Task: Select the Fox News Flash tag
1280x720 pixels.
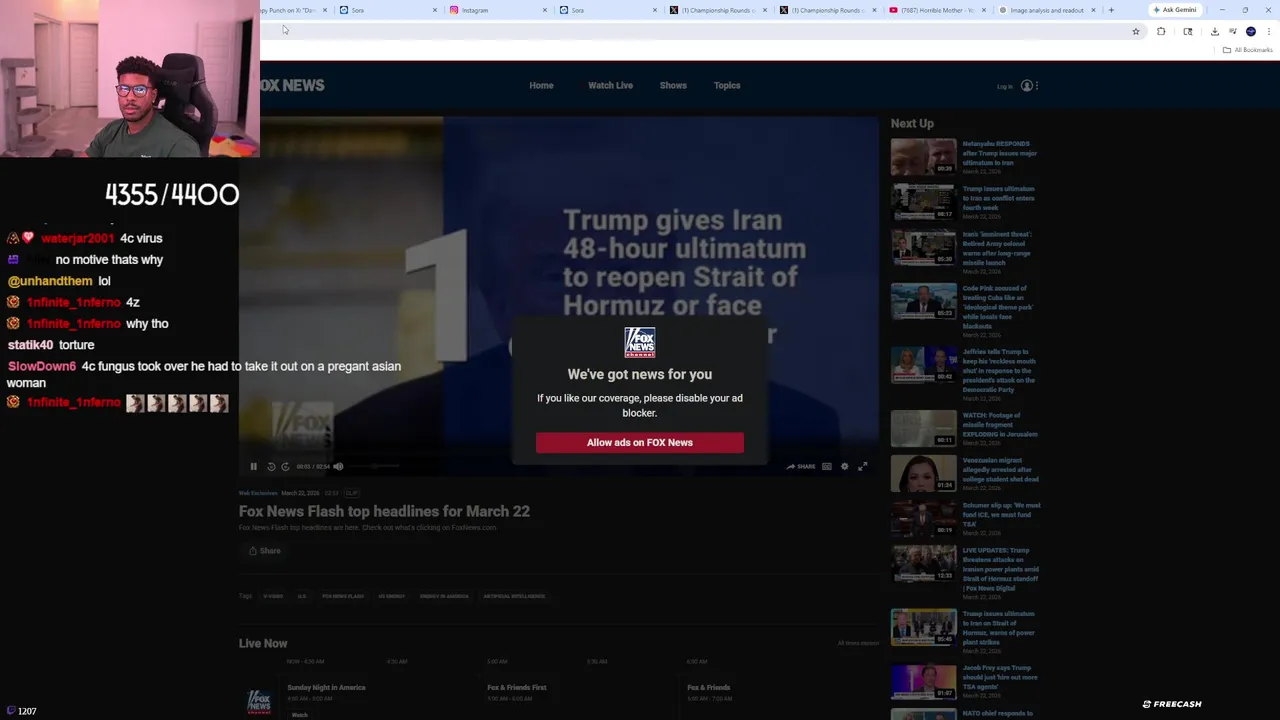Action: 343,596
